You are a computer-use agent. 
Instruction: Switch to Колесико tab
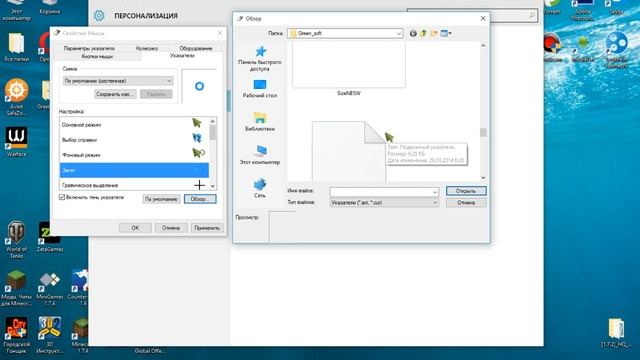(147, 48)
